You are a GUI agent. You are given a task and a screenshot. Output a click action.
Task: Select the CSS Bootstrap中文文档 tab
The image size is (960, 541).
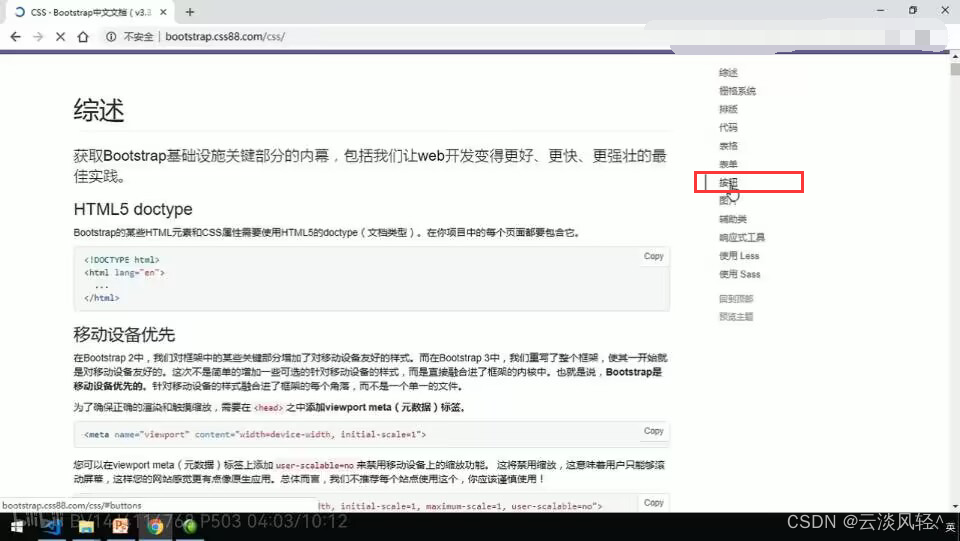point(91,12)
